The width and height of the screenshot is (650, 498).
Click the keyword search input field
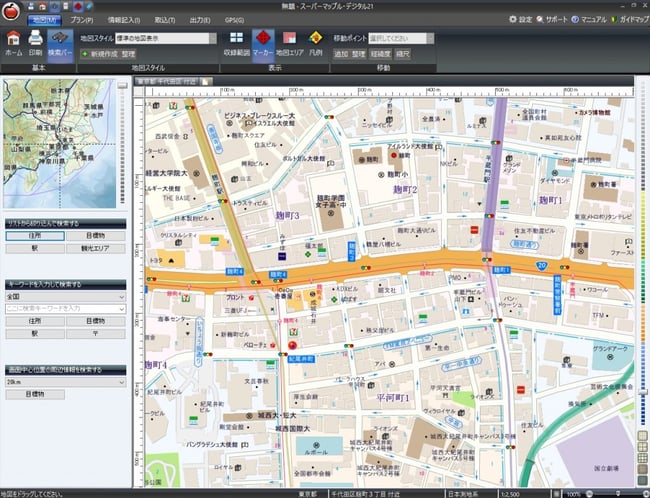point(60,308)
